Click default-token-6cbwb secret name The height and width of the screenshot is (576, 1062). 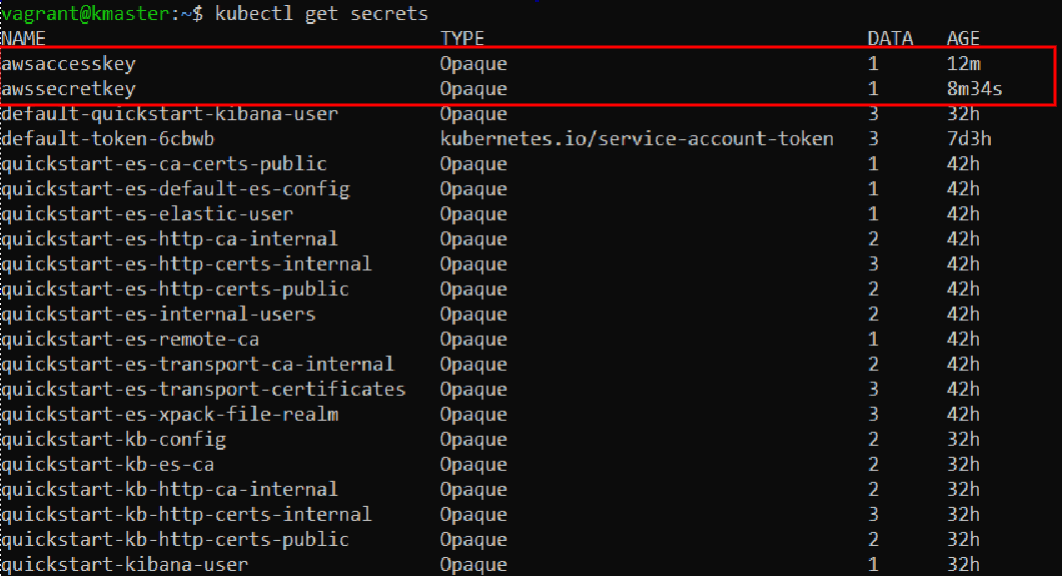pos(108,139)
